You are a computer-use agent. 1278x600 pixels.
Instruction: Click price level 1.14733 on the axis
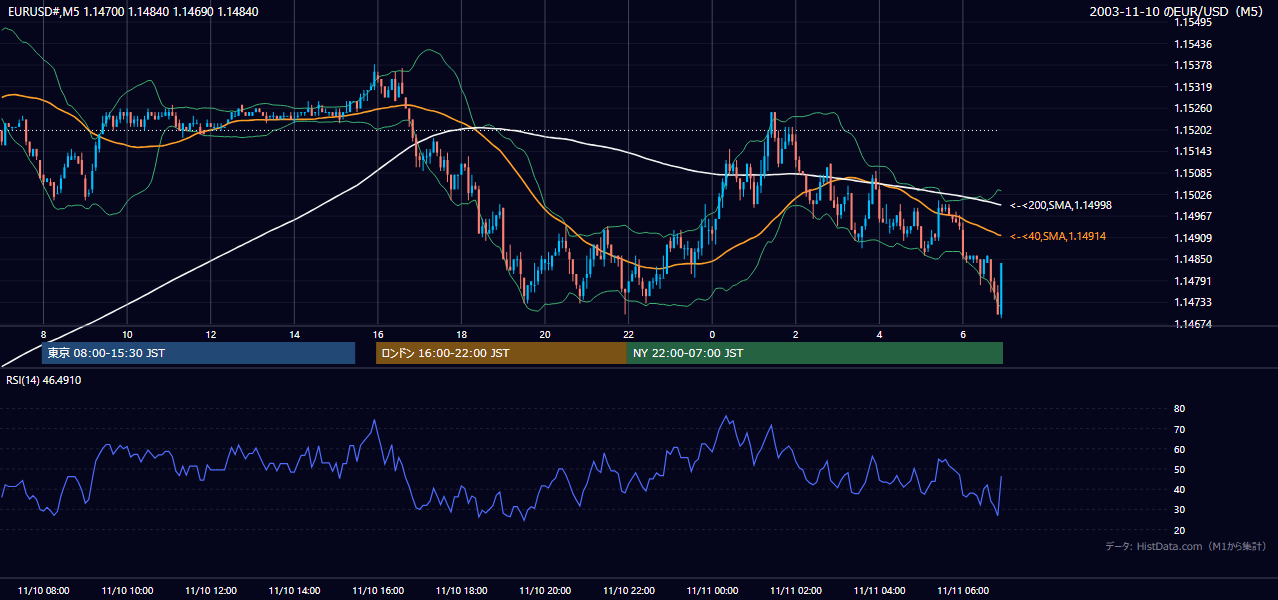tap(1194, 302)
